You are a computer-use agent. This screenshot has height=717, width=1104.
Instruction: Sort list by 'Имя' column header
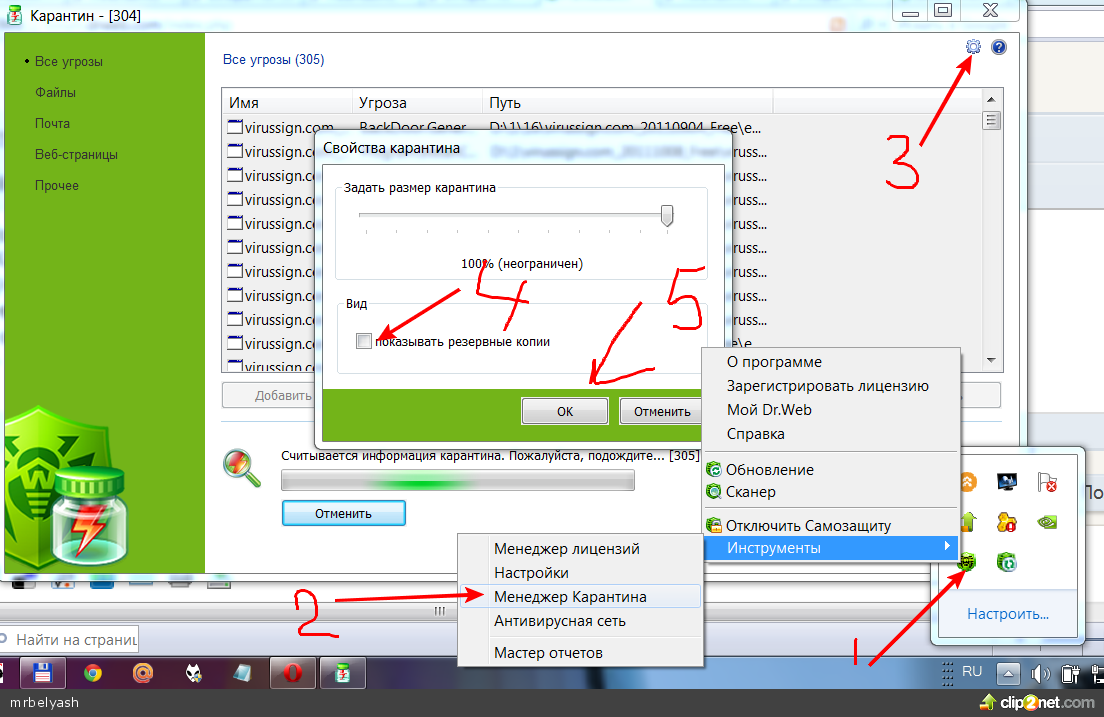287,102
